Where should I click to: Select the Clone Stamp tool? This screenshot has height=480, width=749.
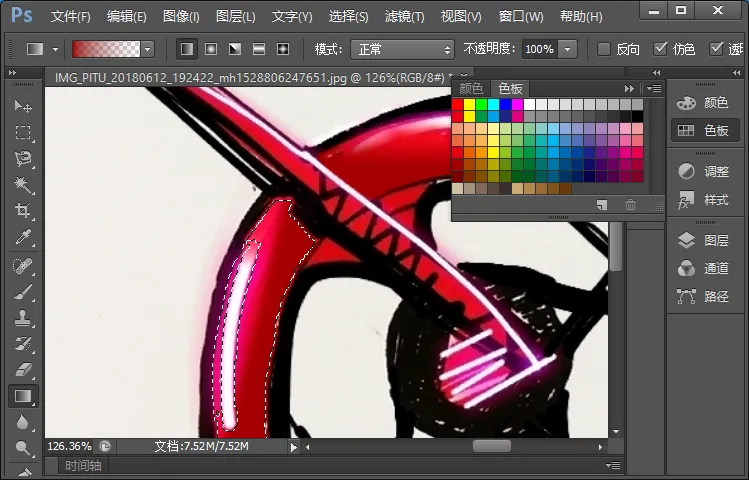22,318
